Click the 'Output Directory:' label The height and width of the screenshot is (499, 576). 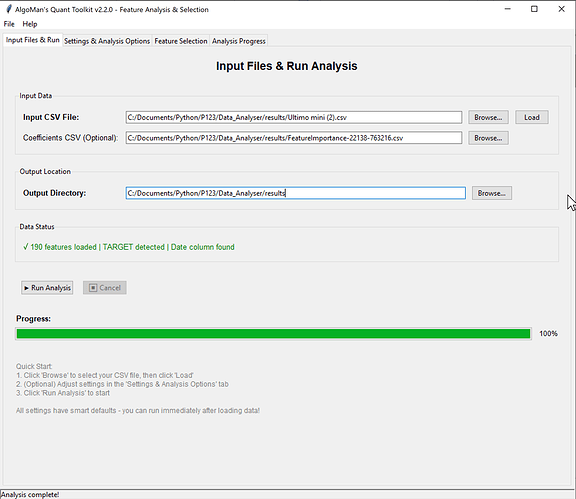(54, 193)
